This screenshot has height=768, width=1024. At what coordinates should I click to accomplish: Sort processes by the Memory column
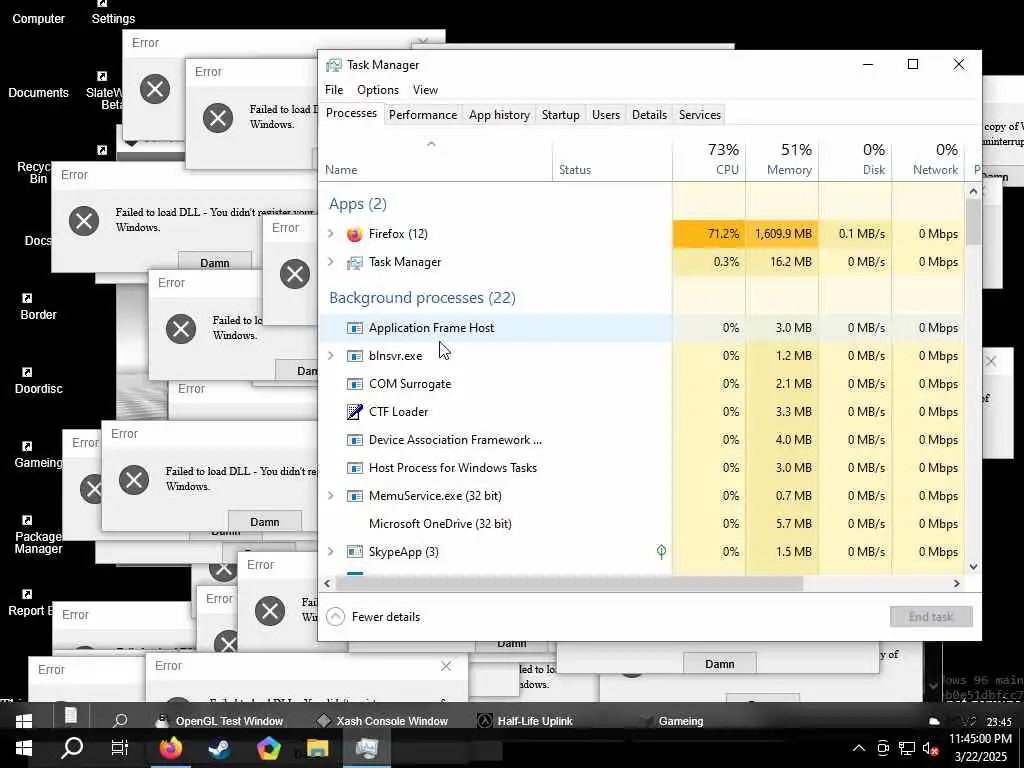[x=782, y=159]
